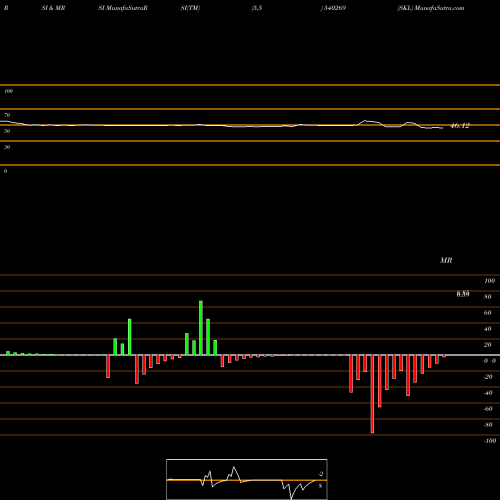Screen dimensions: 500x500
Task: Click the MR axis label 40
Action: click(x=488, y=329)
